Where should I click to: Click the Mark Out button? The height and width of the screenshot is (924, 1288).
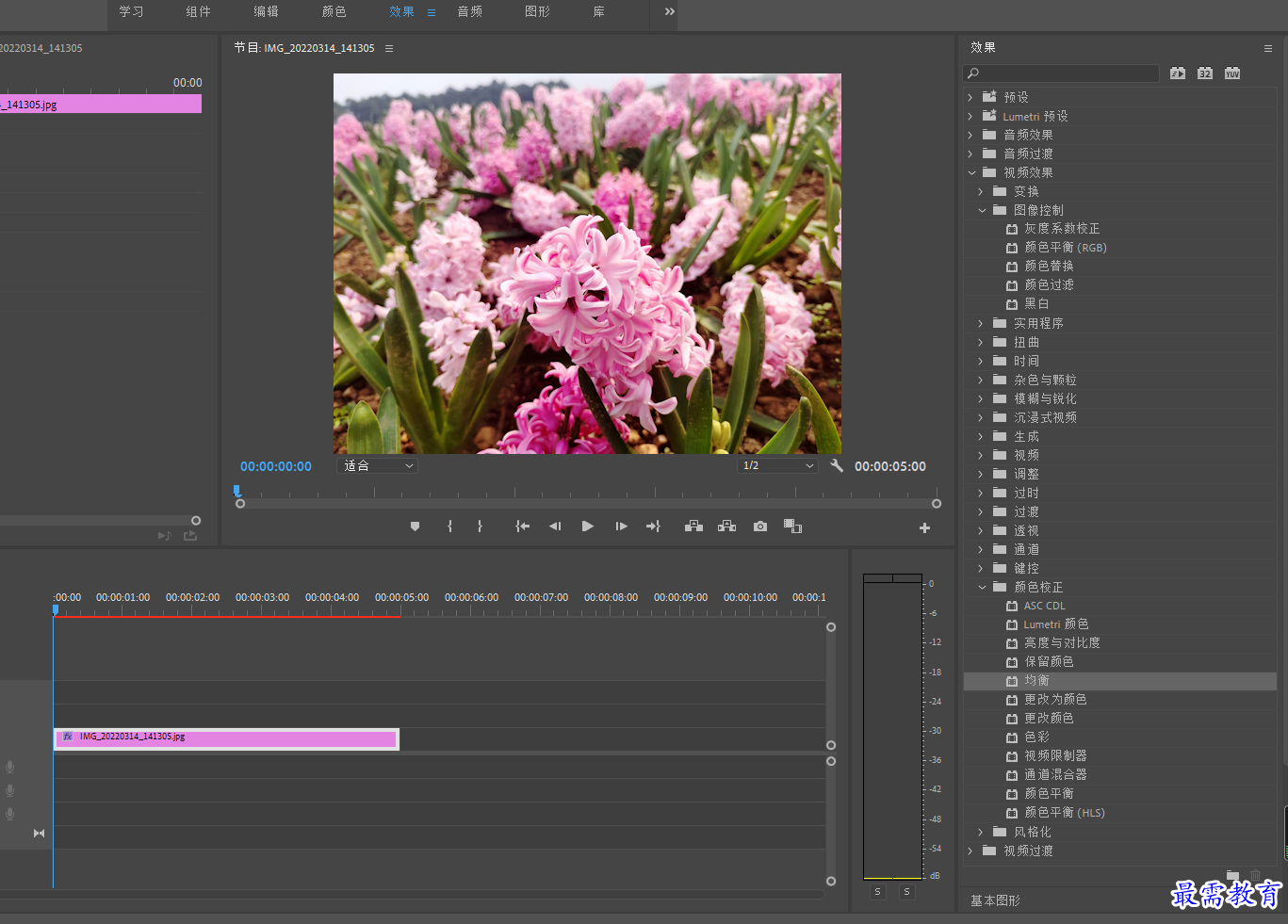(x=480, y=527)
